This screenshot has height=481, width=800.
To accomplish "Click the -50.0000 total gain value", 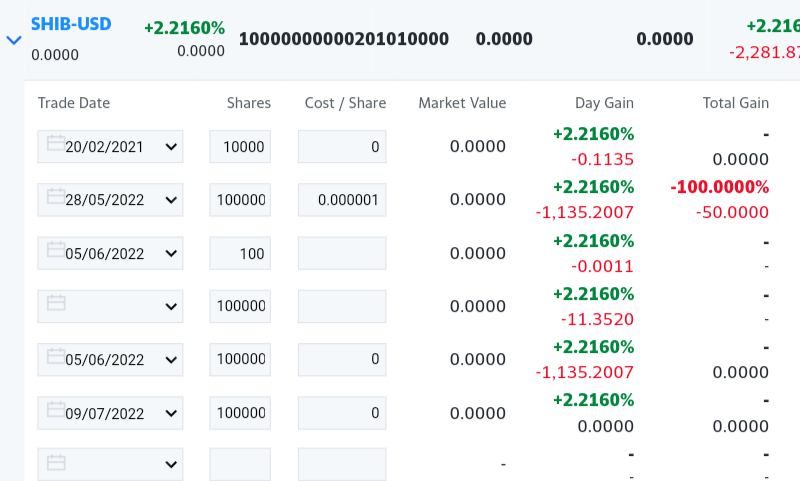I will tap(732, 212).
